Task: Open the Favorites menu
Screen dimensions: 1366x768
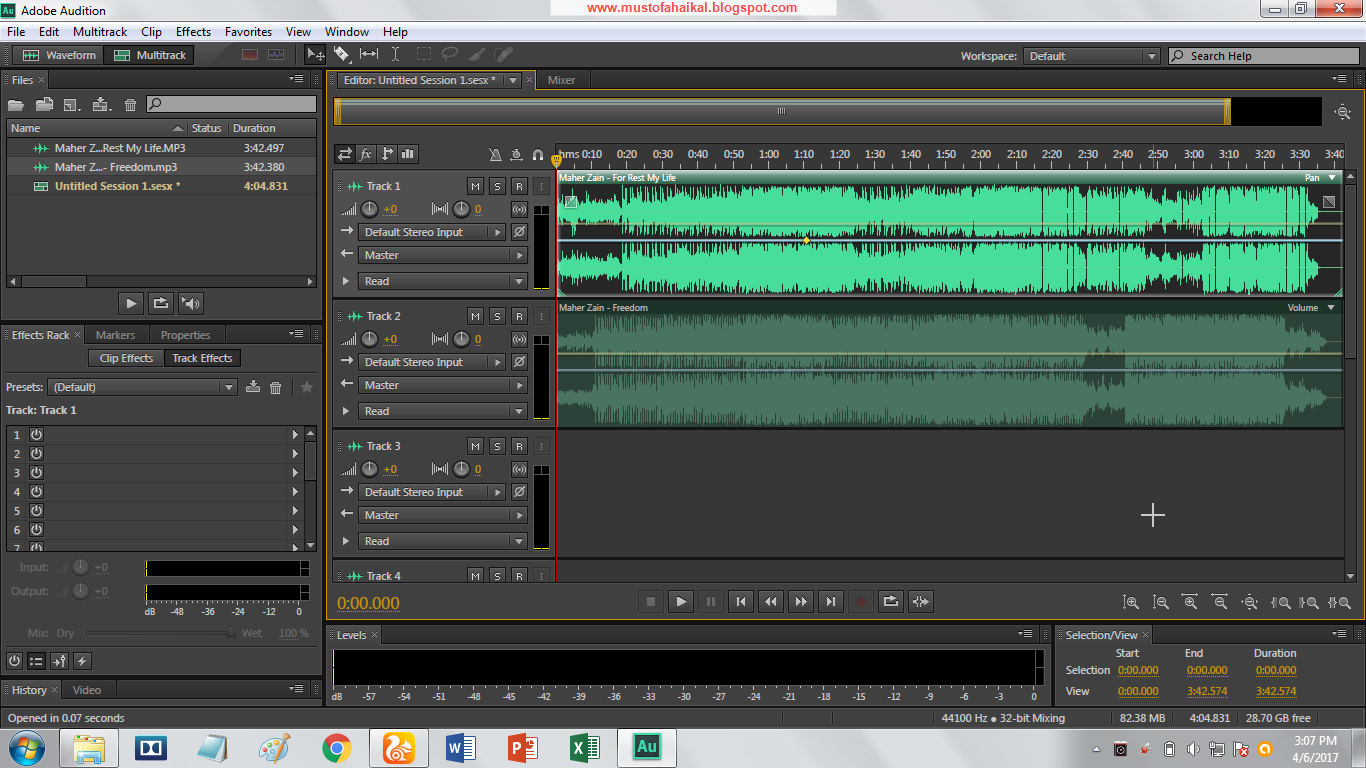Action: (x=248, y=32)
